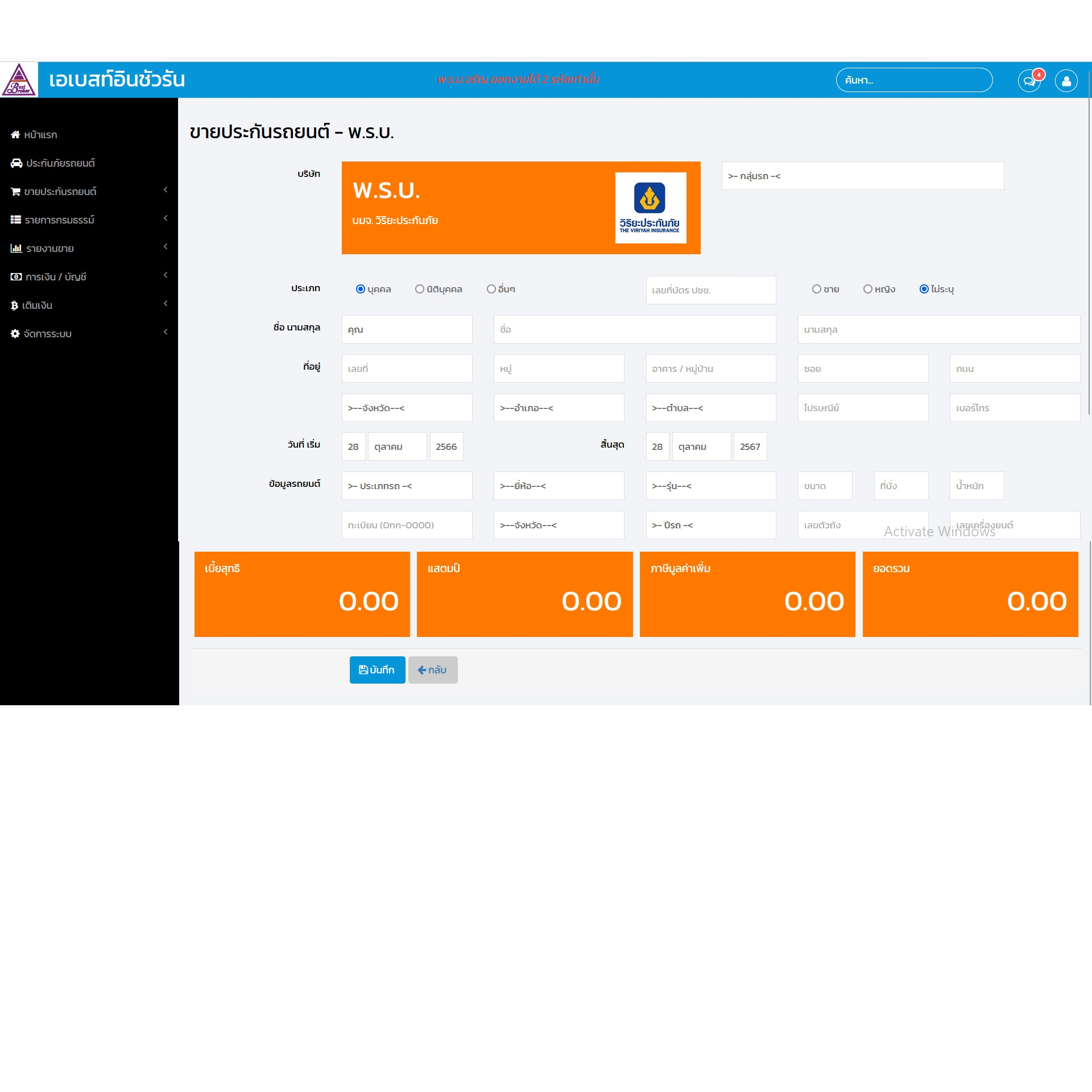Click the gear icon จัดการระบบ
The width and height of the screenshot is (1092, 1092).
(x=15, y=334)
